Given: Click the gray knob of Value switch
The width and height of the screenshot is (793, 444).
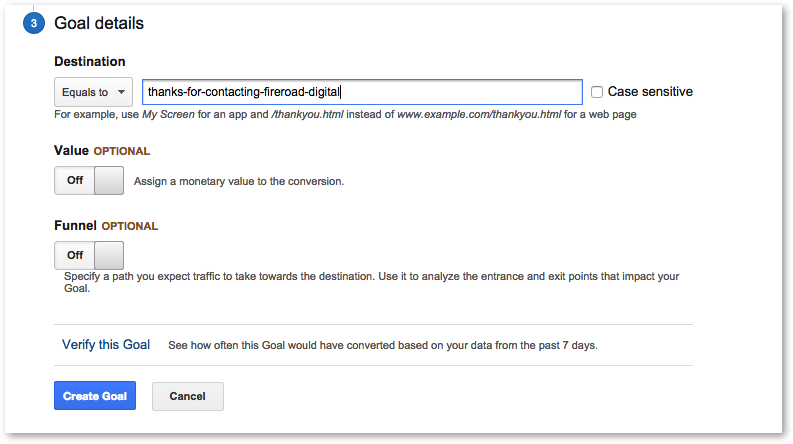Looking at the screenshot, I should coord(109,181).
